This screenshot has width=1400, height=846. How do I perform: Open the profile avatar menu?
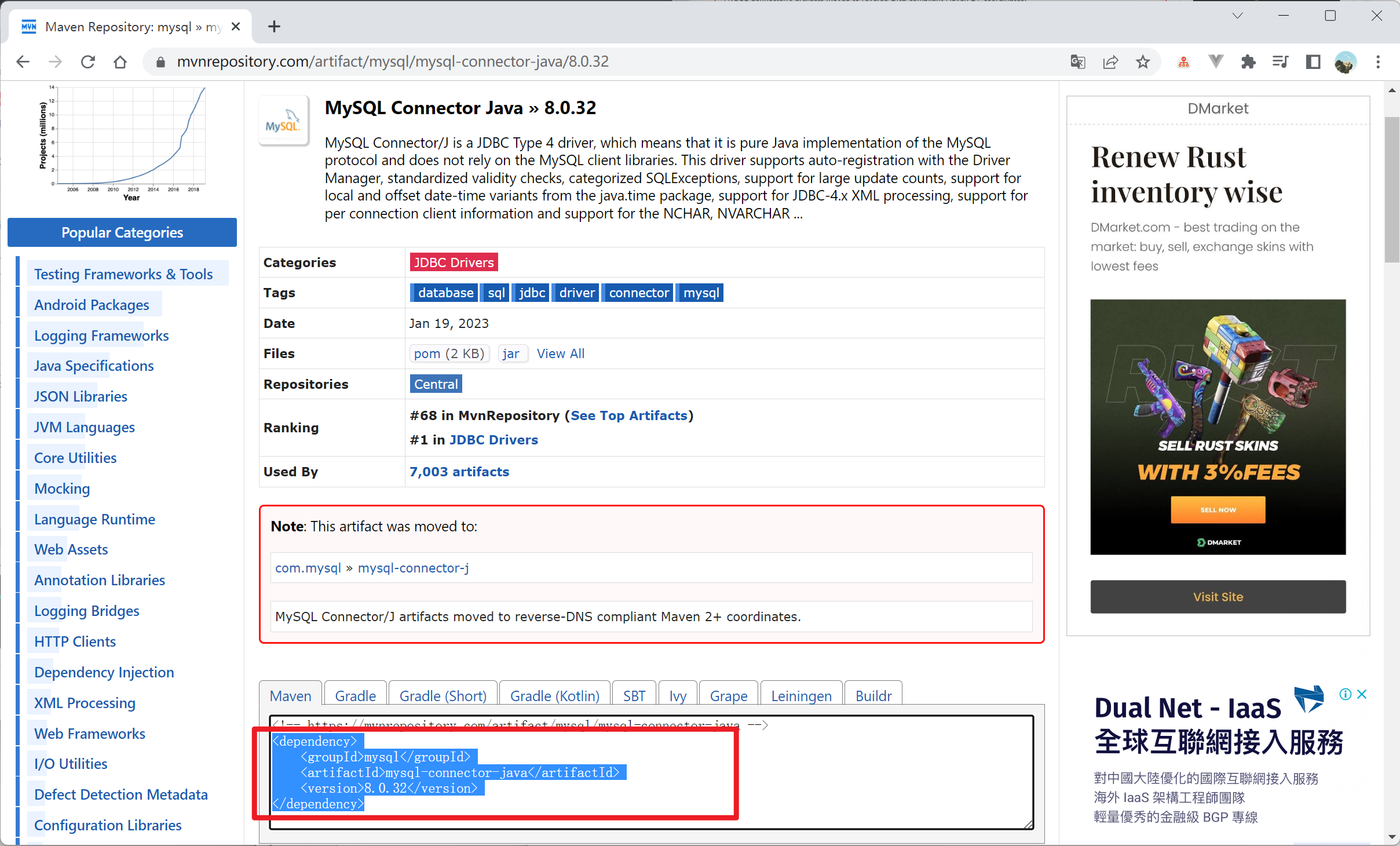click(1345, 62)
